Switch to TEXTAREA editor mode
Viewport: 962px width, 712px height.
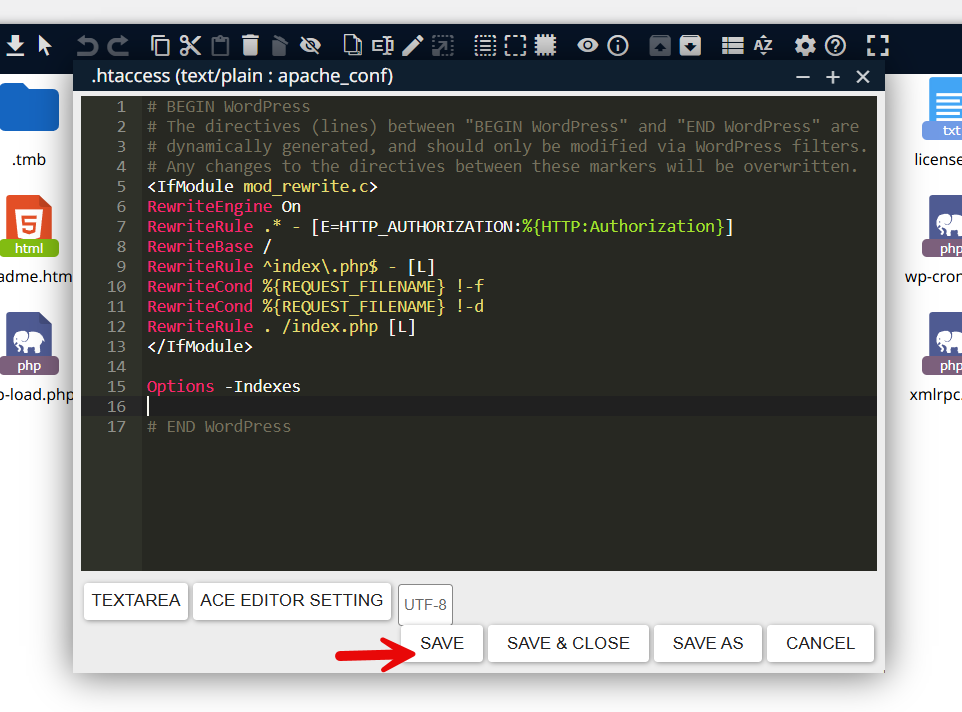pyautogui.click(x=135, y=601)
